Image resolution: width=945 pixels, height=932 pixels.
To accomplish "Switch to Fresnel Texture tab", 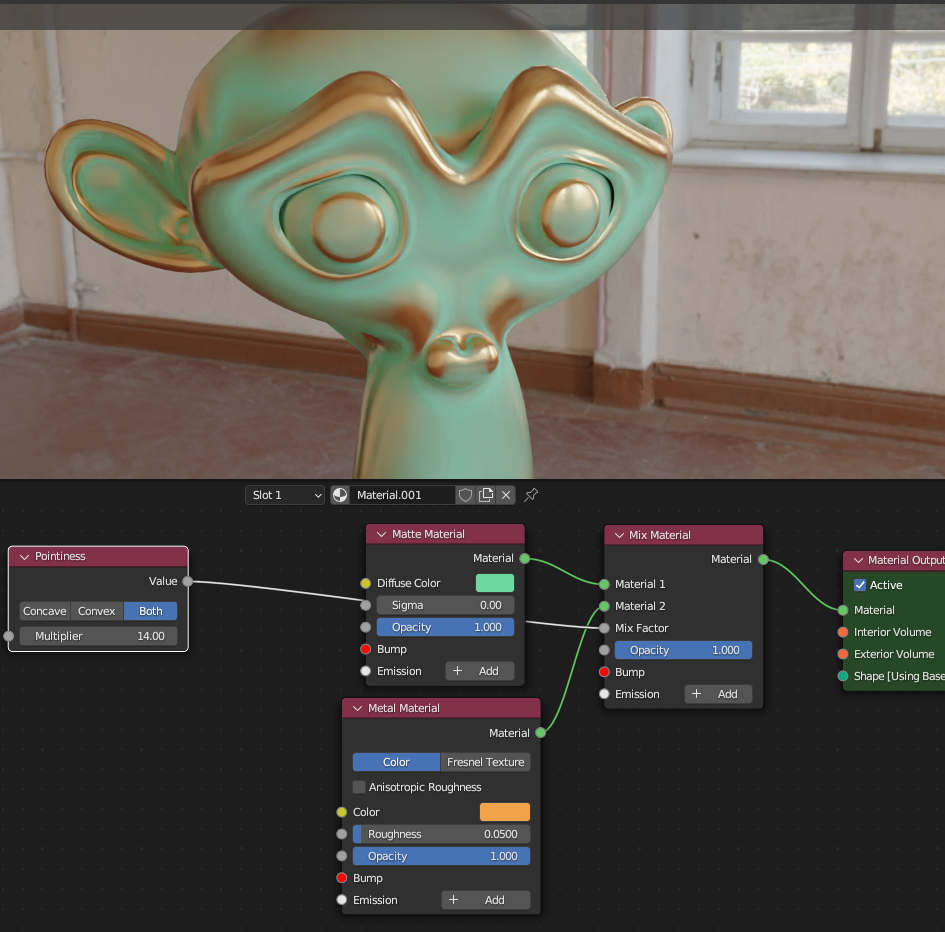I will click(x=485, y=762).
